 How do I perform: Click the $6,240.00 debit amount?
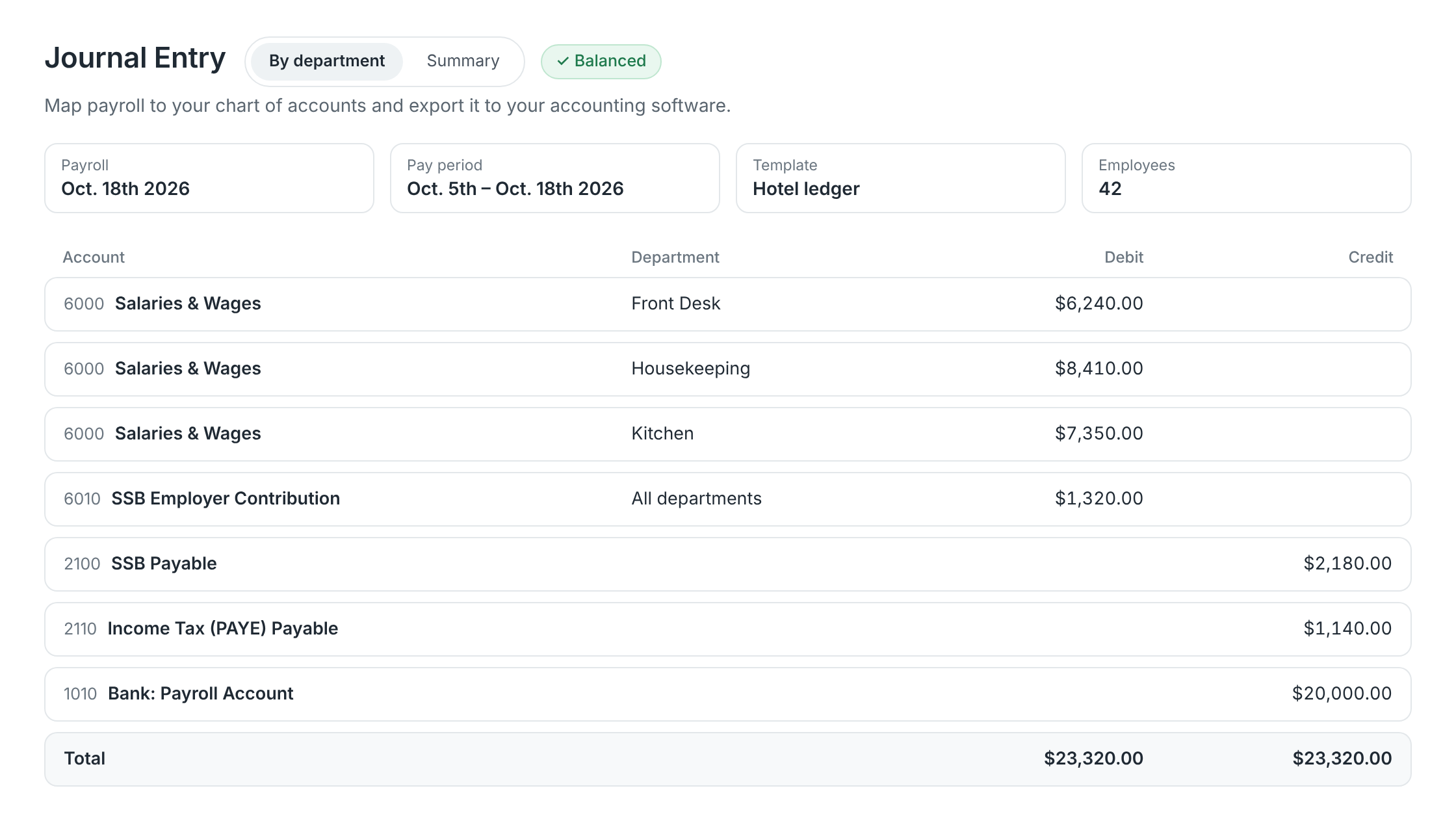[1099, 304]
